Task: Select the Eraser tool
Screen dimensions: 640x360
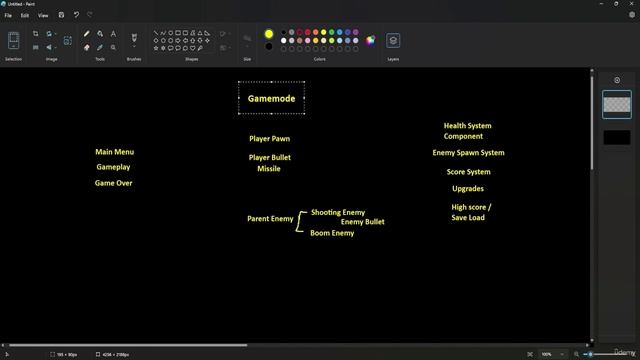Action: pyautogui.click(x=87, y=47)
